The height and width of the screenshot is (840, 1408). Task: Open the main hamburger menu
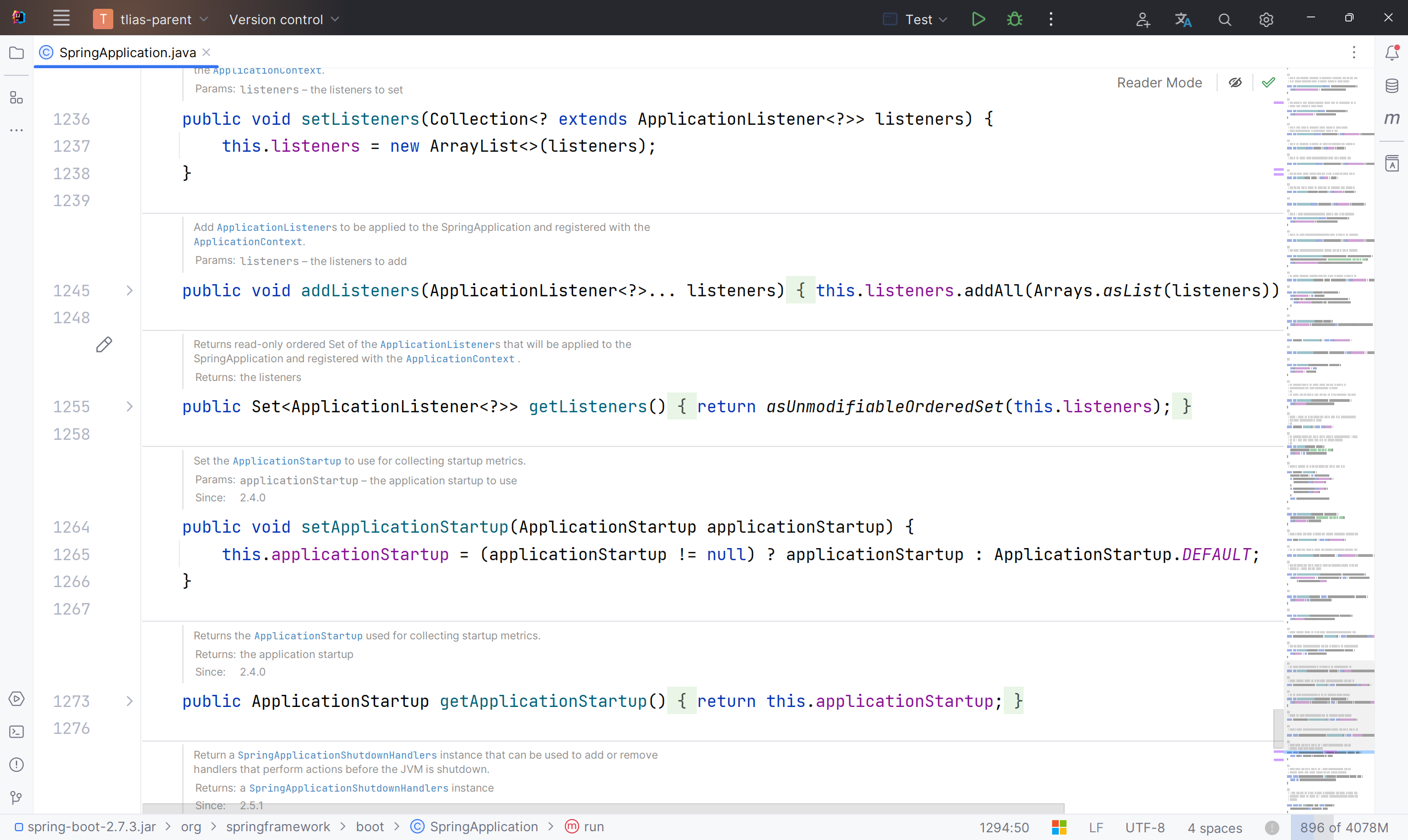[61, 19]
